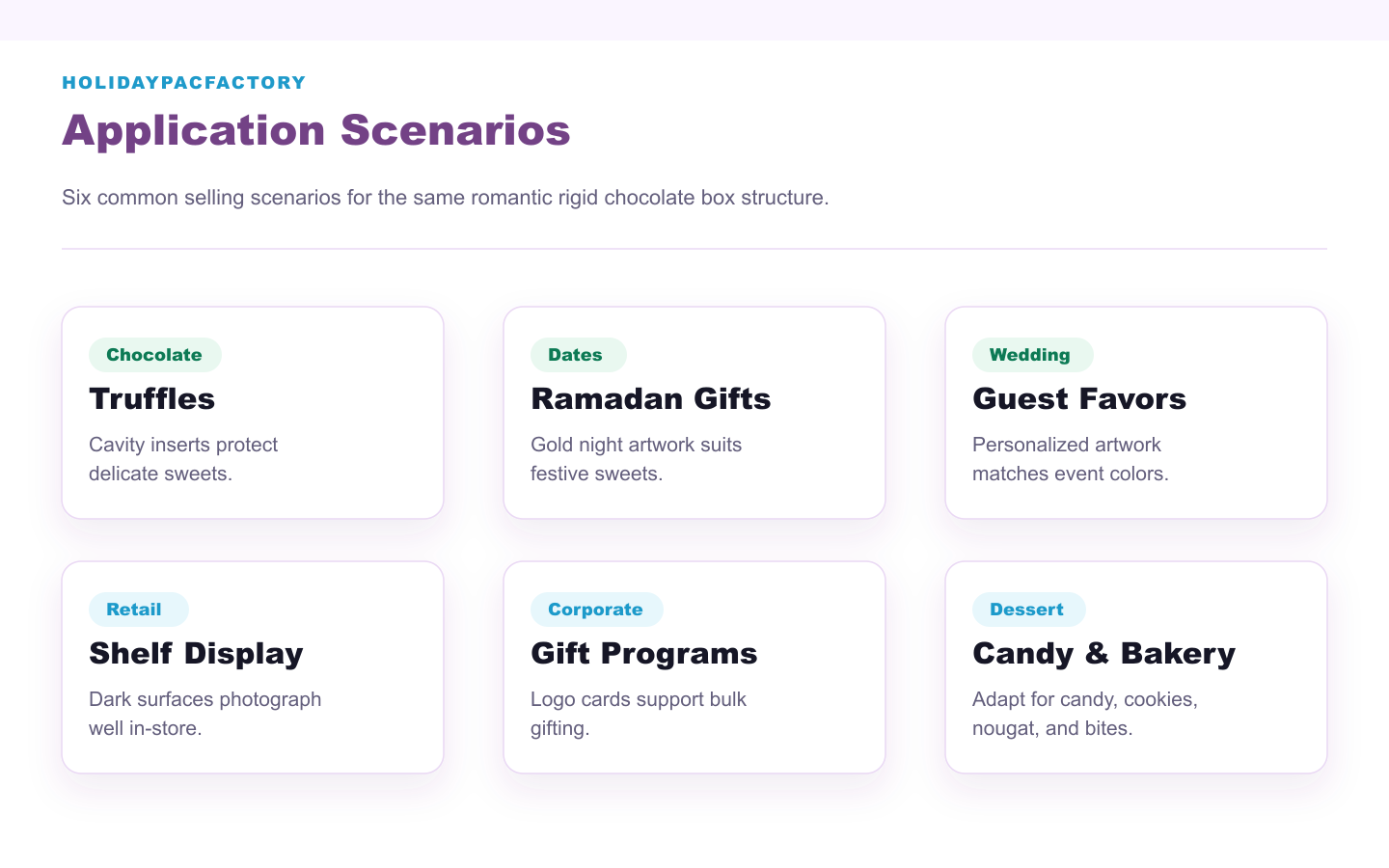Click the green Chocolate tag
The image size is (1389, 868).
154,355
